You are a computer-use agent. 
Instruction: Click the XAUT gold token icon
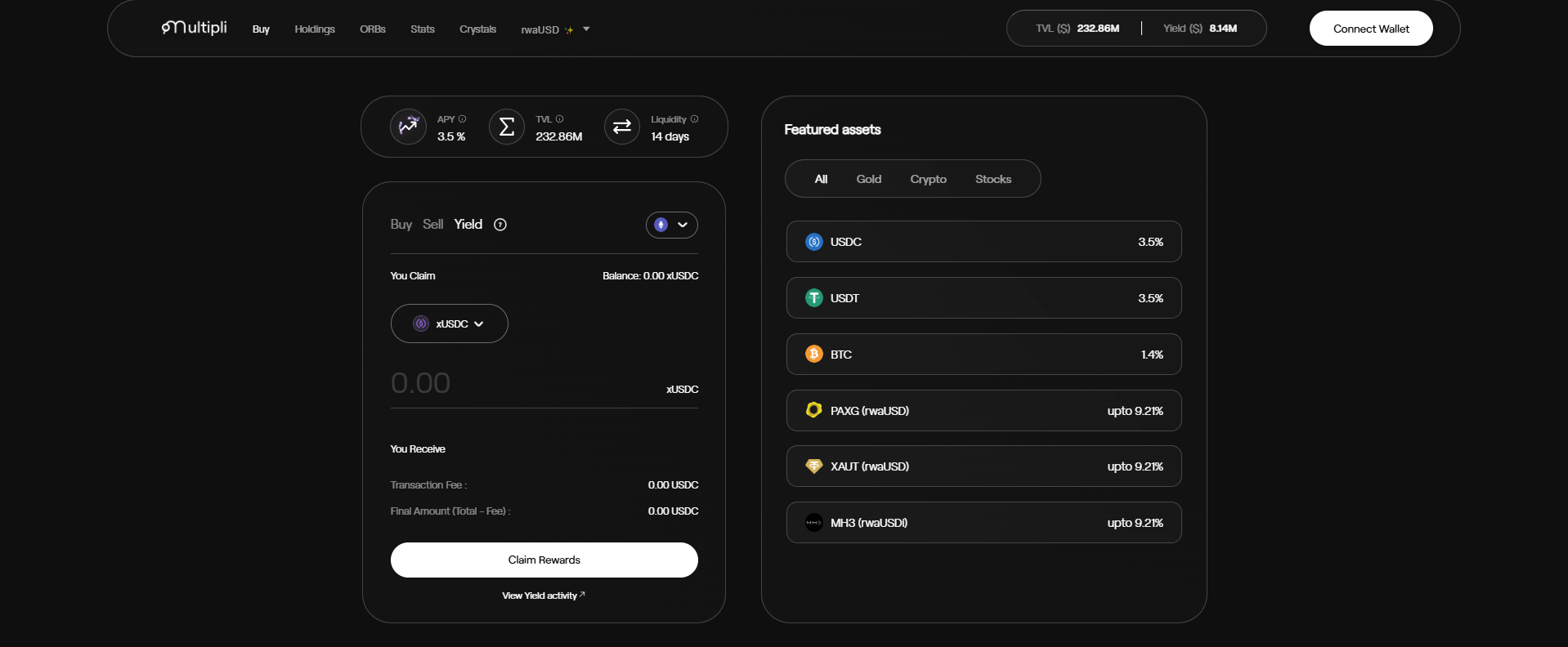814,466
